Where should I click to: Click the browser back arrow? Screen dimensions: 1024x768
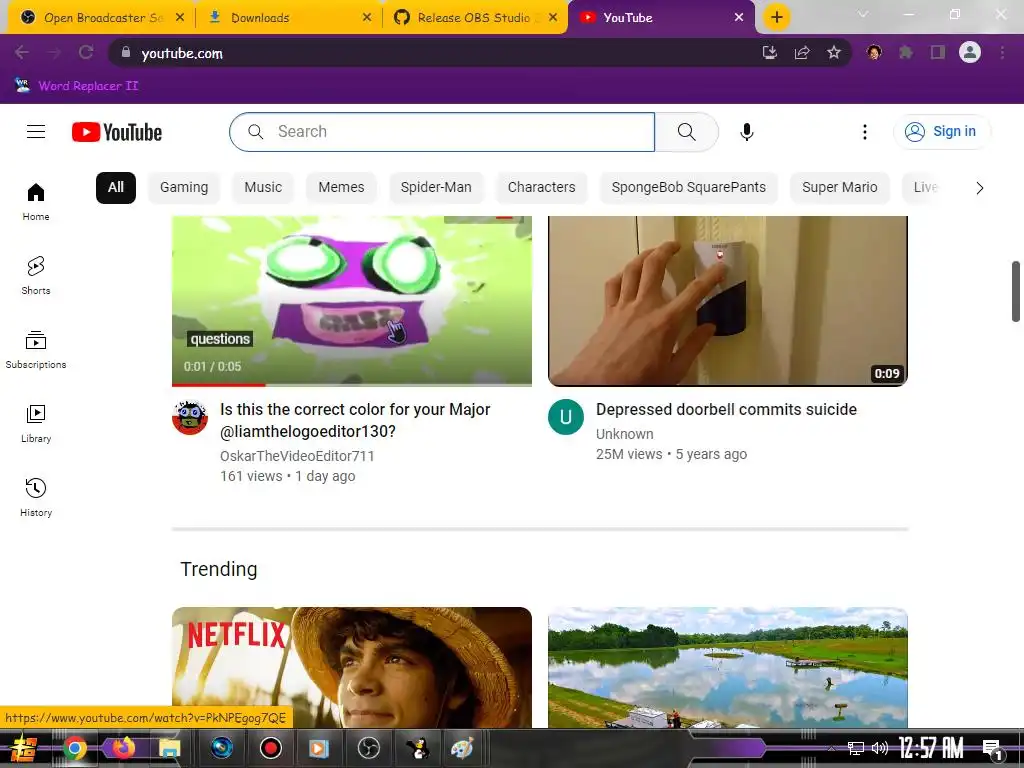coord(22,52)
